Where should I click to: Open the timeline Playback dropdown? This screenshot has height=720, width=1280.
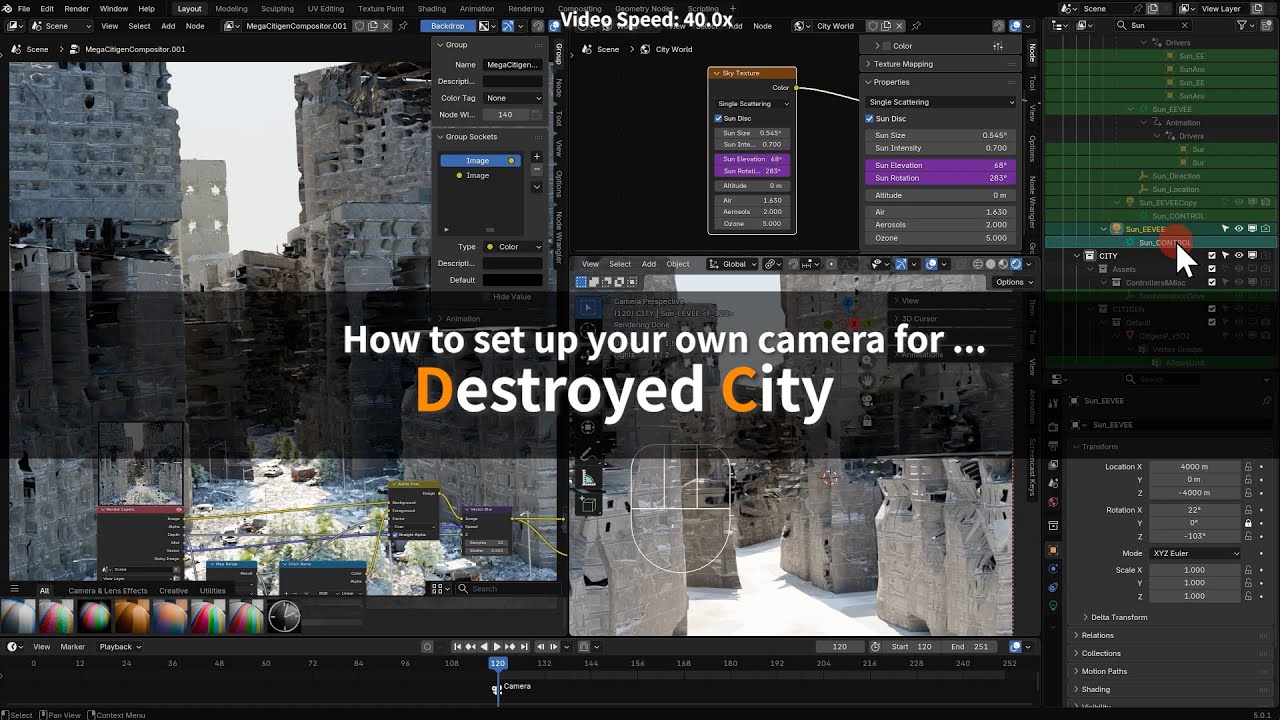(120, 647)
